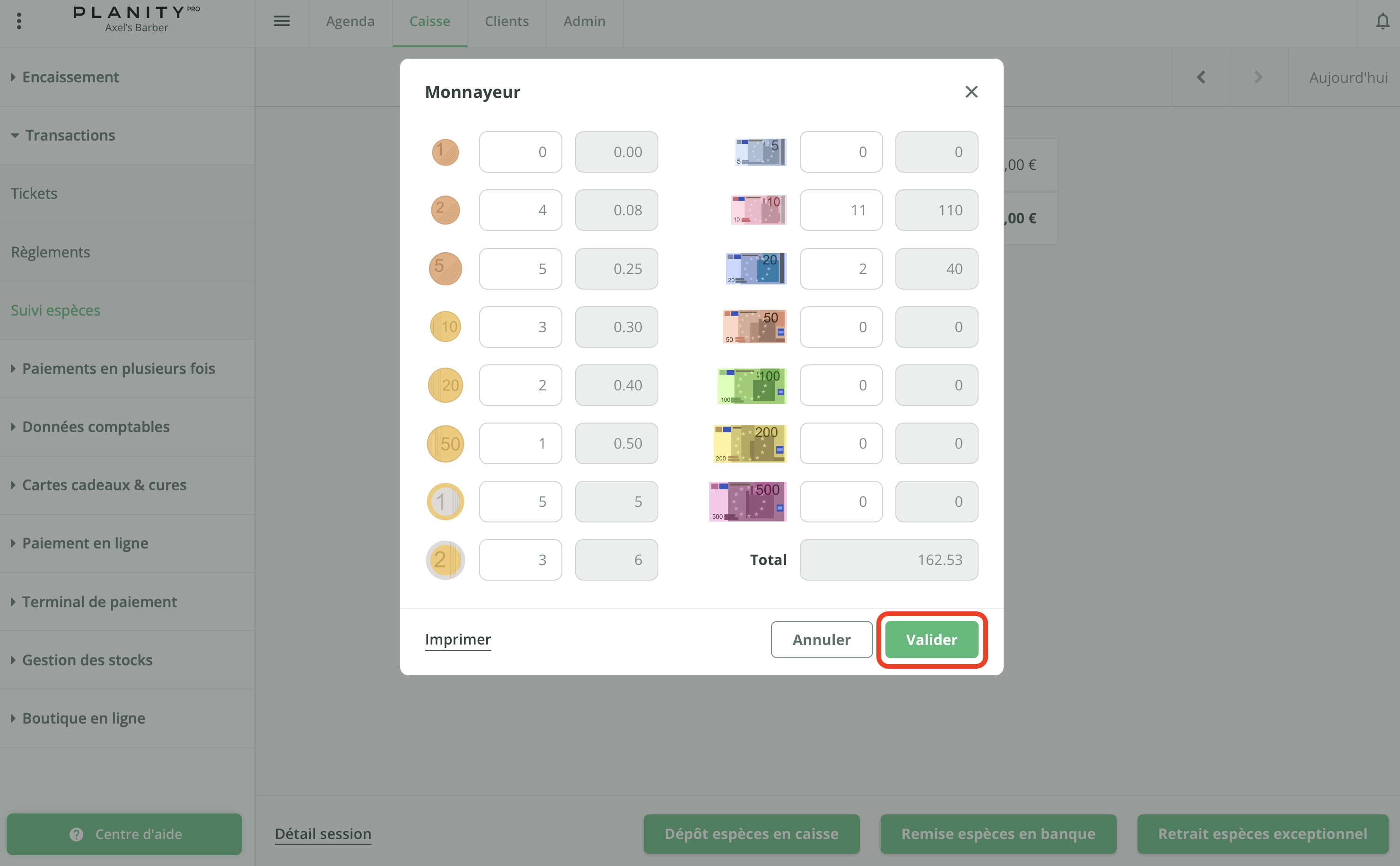This screenshot has width=1400, height=866.
Task: Close the Monnayeur dialog
Action: tap(971, 92)
